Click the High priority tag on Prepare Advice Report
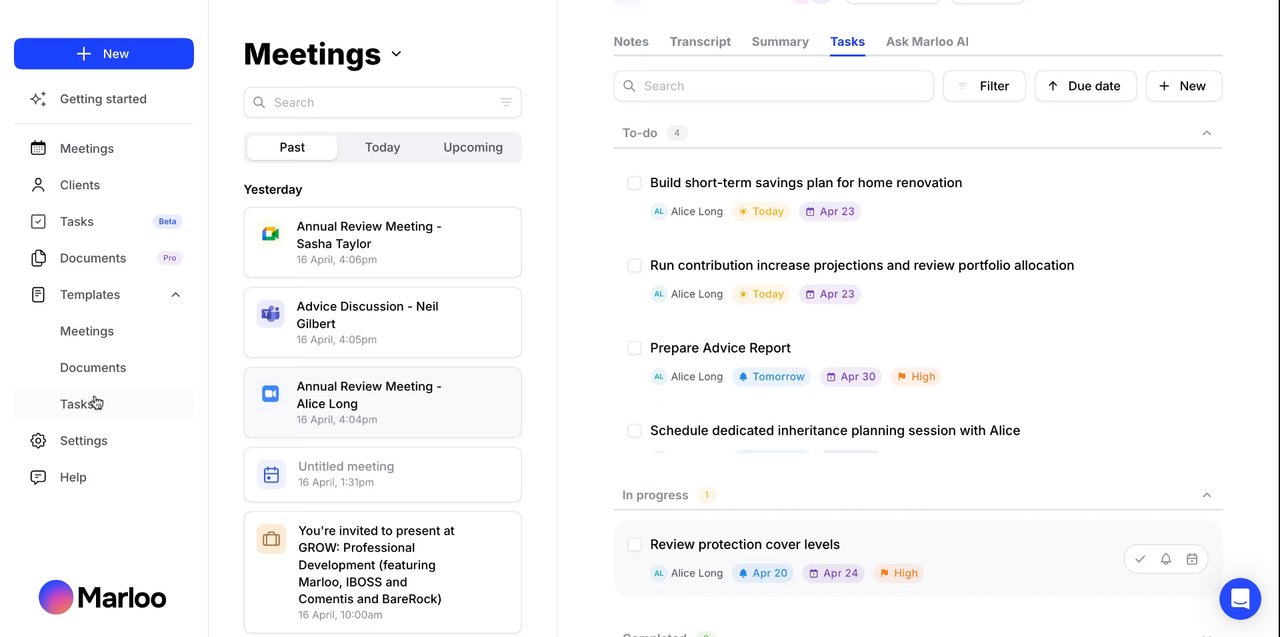Image resolution: width=1280 pixels, height=637 pixels. click(915, 377)
